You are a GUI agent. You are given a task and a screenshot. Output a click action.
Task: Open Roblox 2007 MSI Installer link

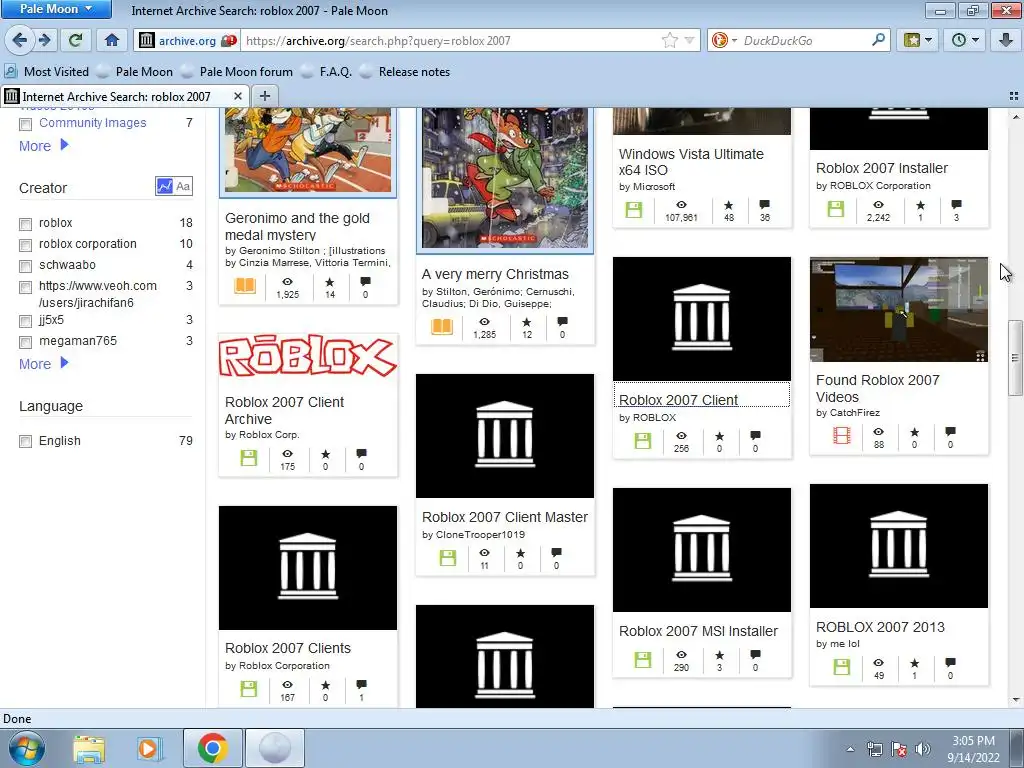[698, 631]
